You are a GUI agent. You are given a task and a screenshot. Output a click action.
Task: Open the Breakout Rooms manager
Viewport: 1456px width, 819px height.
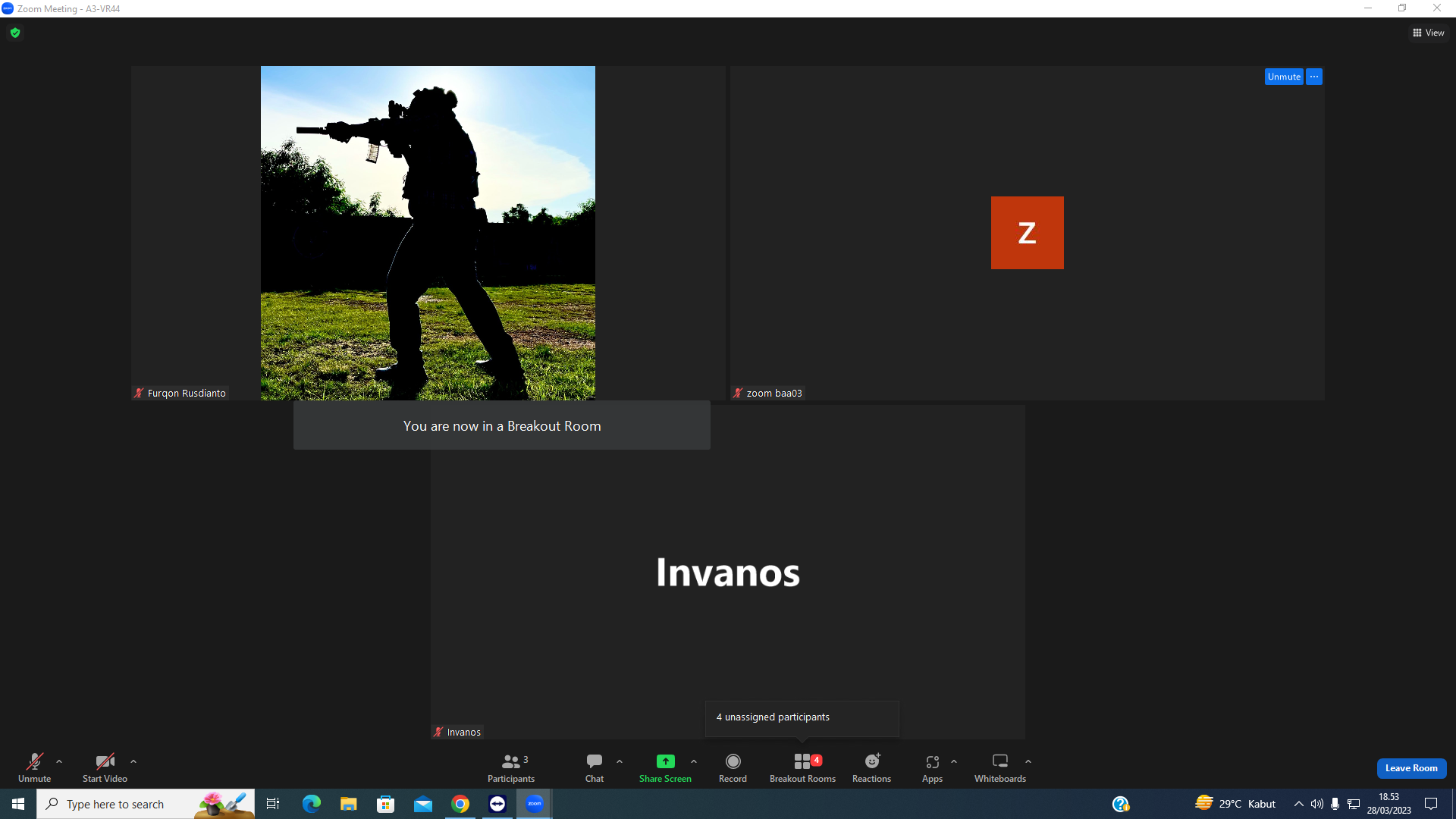pyautogui.click(x=802, y=767)
